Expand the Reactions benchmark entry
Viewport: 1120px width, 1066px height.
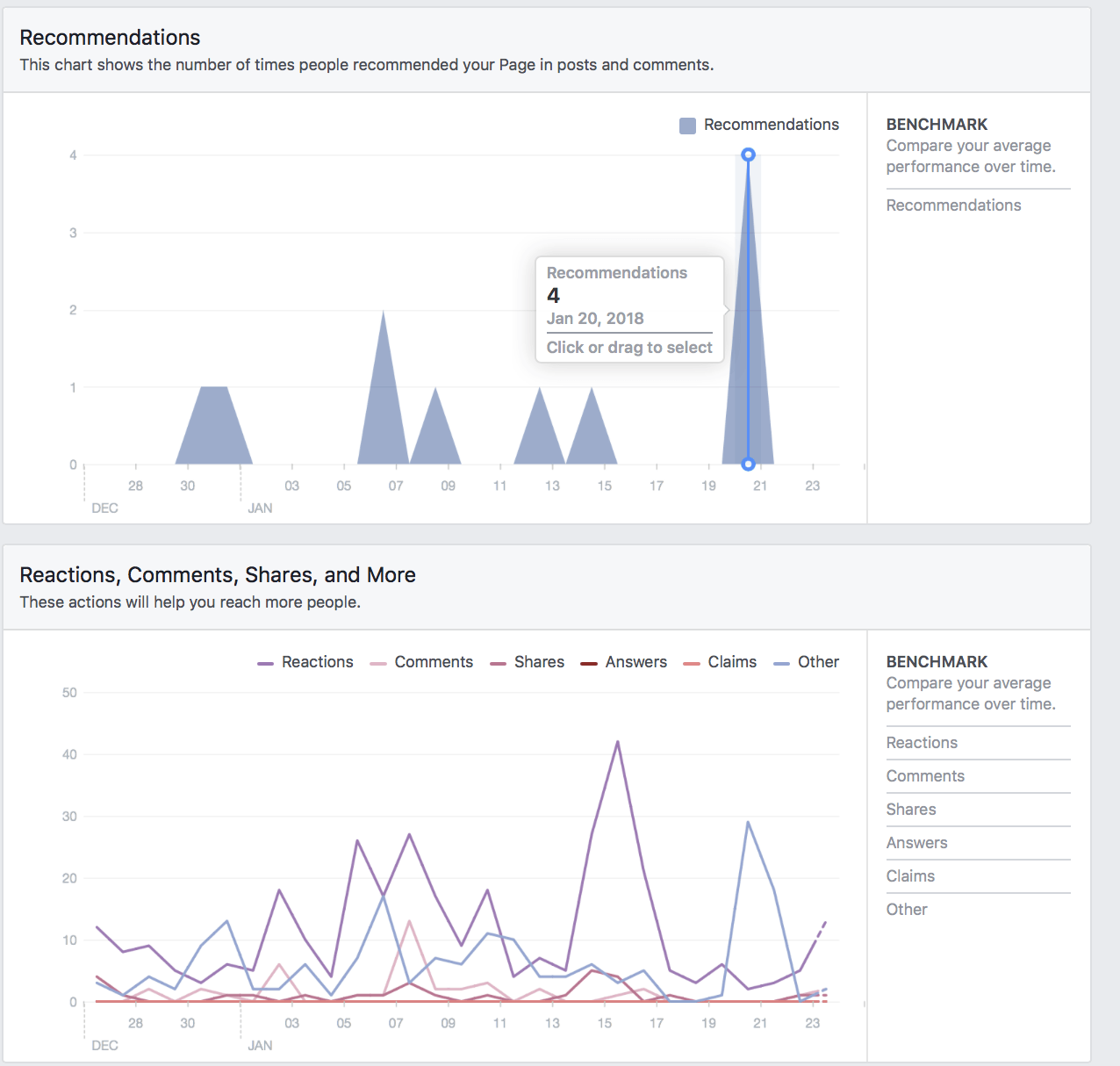pos(922,743)
